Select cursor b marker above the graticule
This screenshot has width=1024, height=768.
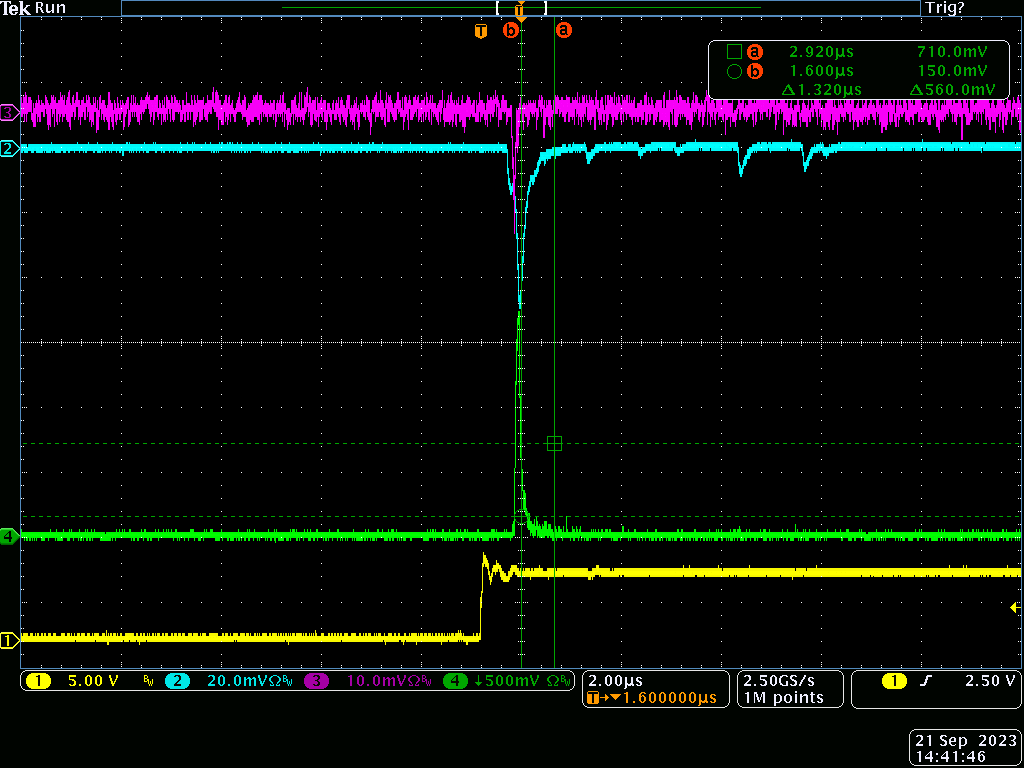[511, 31]
